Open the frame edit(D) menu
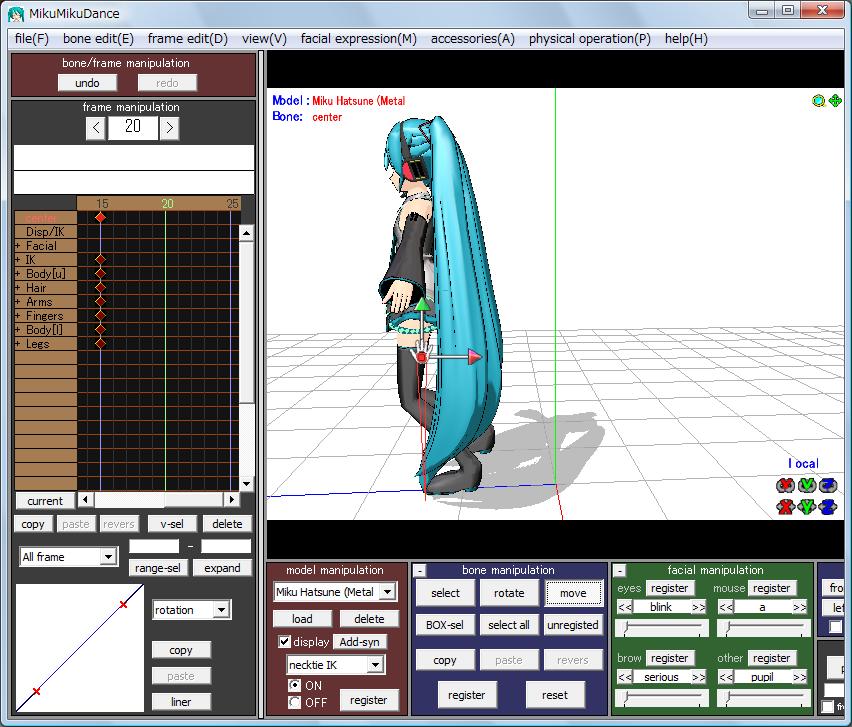The image size is (852, 727). 187,39
